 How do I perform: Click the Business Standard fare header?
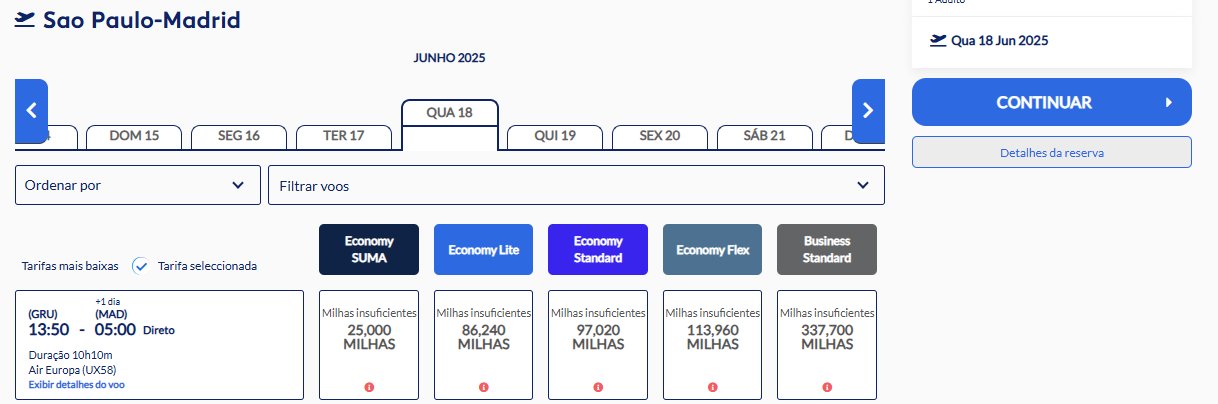[x=827, y=249]
